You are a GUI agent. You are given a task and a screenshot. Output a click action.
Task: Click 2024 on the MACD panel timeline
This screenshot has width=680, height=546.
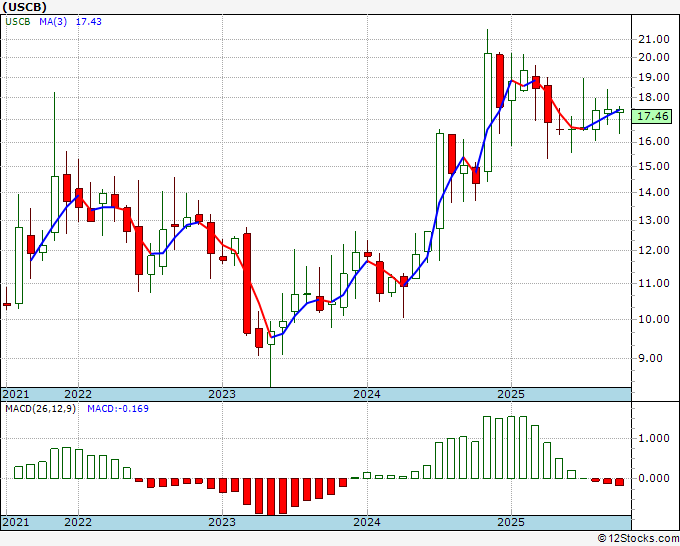[366, 522]
